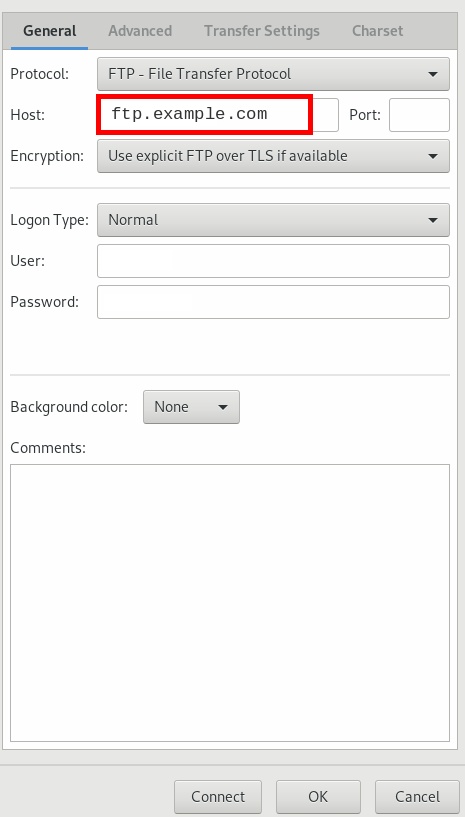Go to the General tab
This screenshot has height=817, width=465.
50,31
